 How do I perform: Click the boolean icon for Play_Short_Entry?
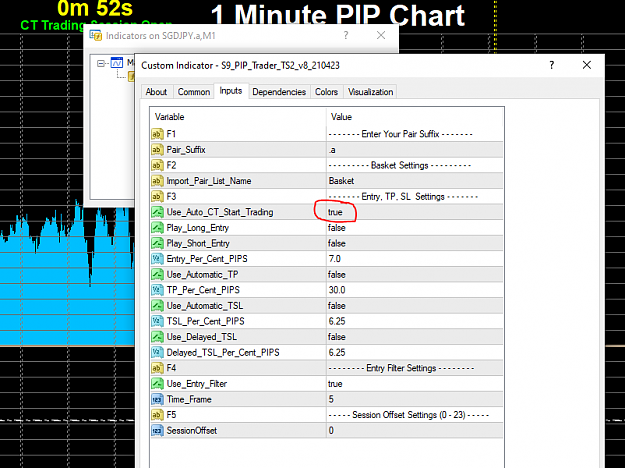(157, 243)
